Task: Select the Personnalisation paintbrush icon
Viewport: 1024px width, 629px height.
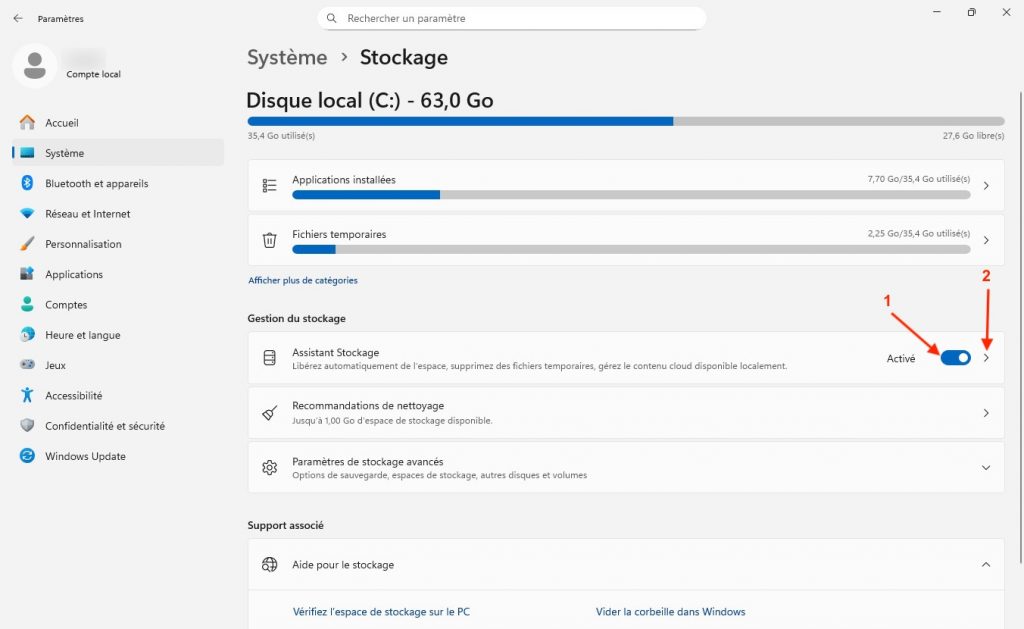Action: 27,244
